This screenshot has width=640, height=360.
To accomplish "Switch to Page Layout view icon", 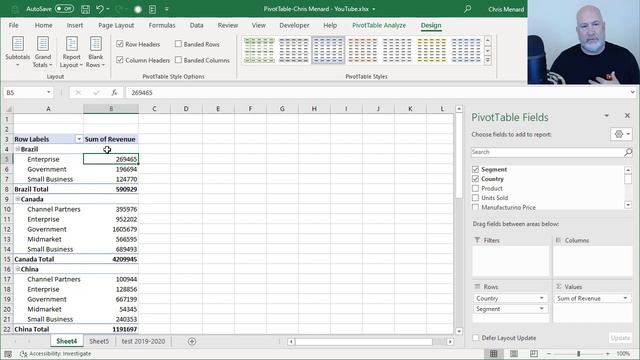I will pyautogui.click(x=513, y=353).
